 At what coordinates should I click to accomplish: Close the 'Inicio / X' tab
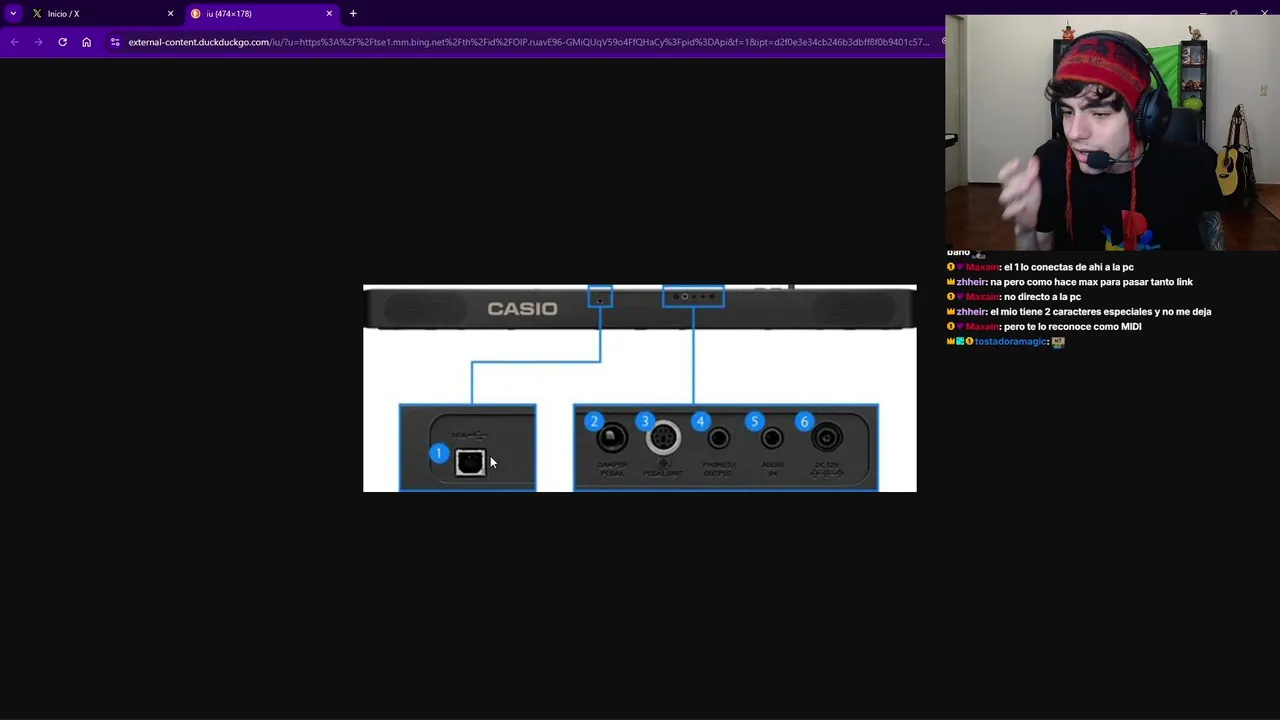(x=170, y=13)
